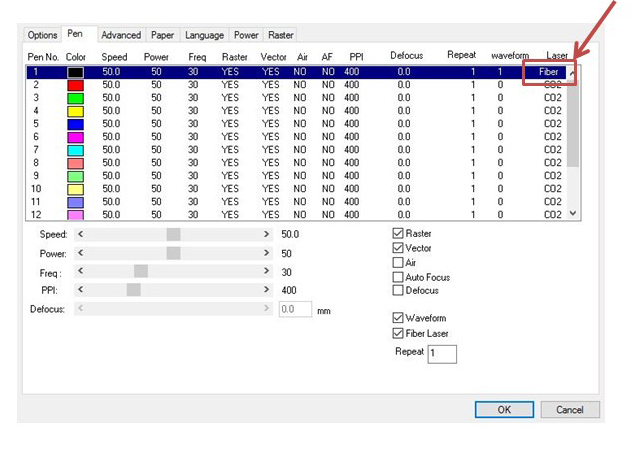Enable the Air checkbox

(398, 262)
